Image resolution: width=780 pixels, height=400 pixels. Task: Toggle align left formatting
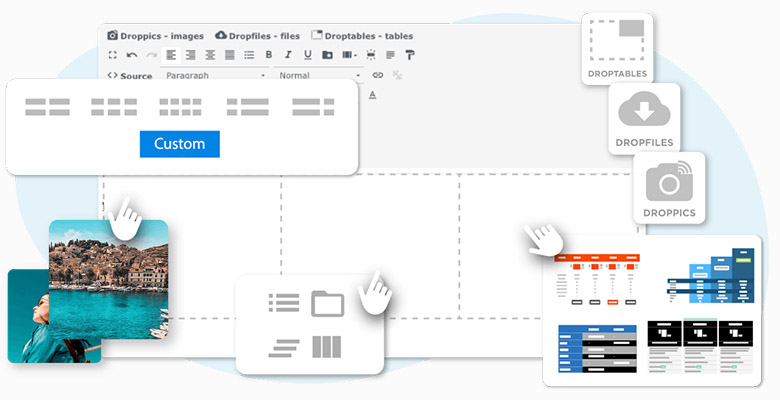pyautogui.click(x=171, y=55)
